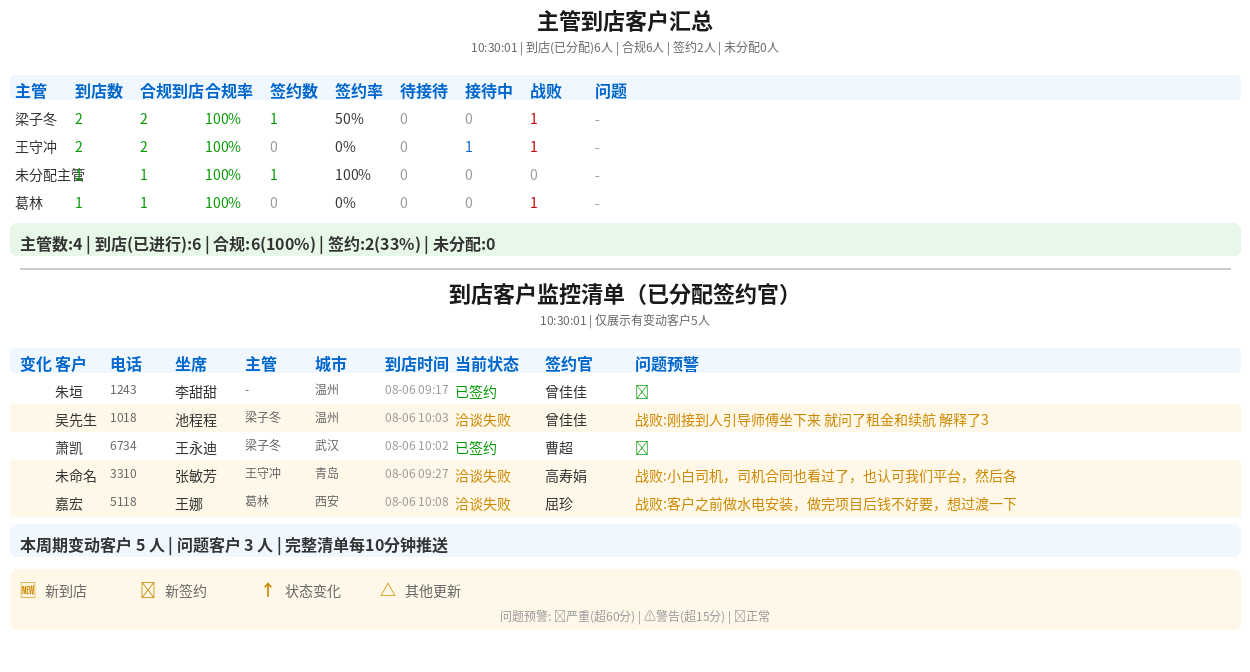Select supervisor 葛林 in summary table
The image size is (1250, 672).
[x=29, y=203]
